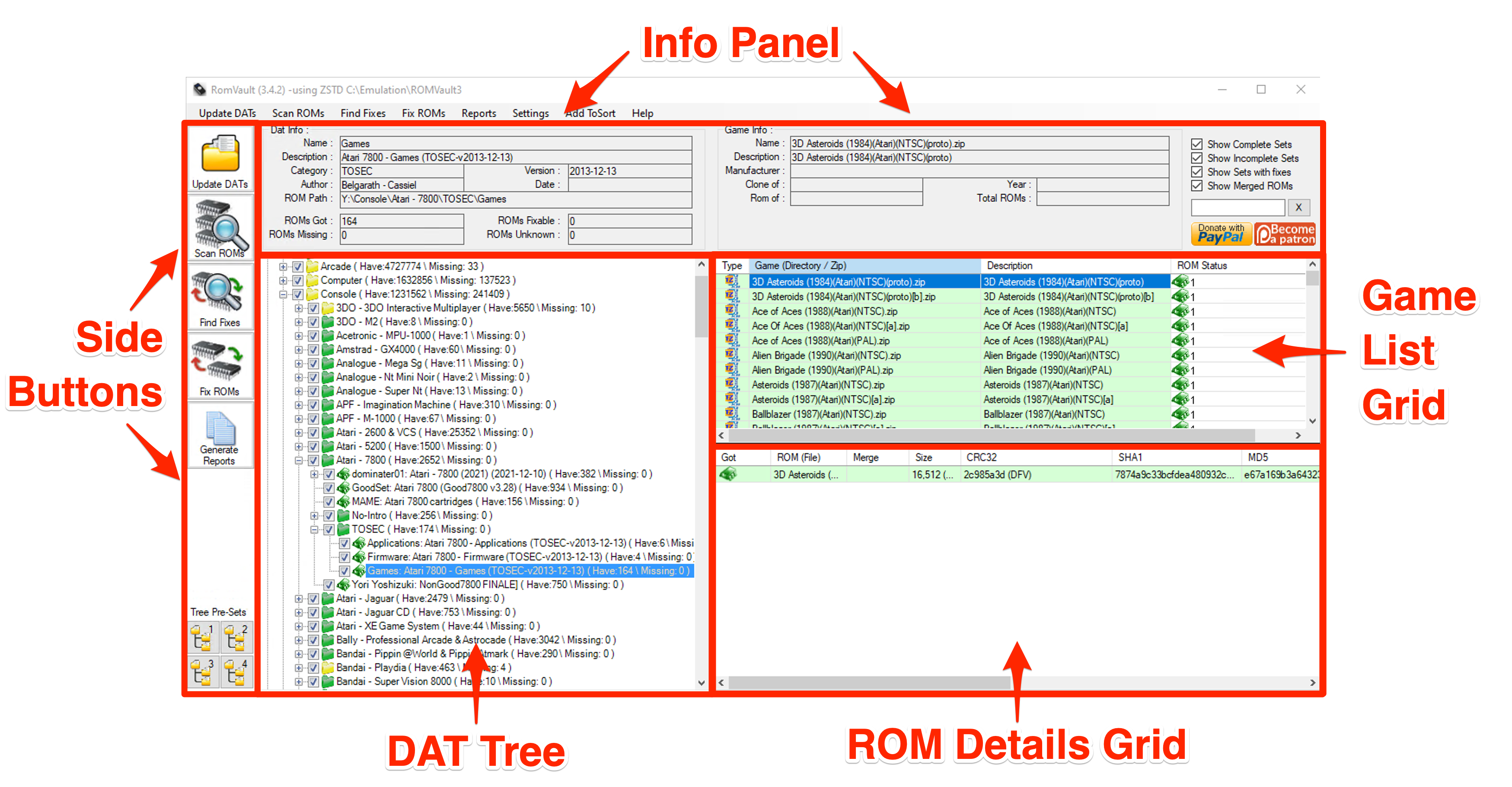Screen dimensions: 1512x787
Task: Open the Scan ROMs menu
Action: [x=298, y=113]
